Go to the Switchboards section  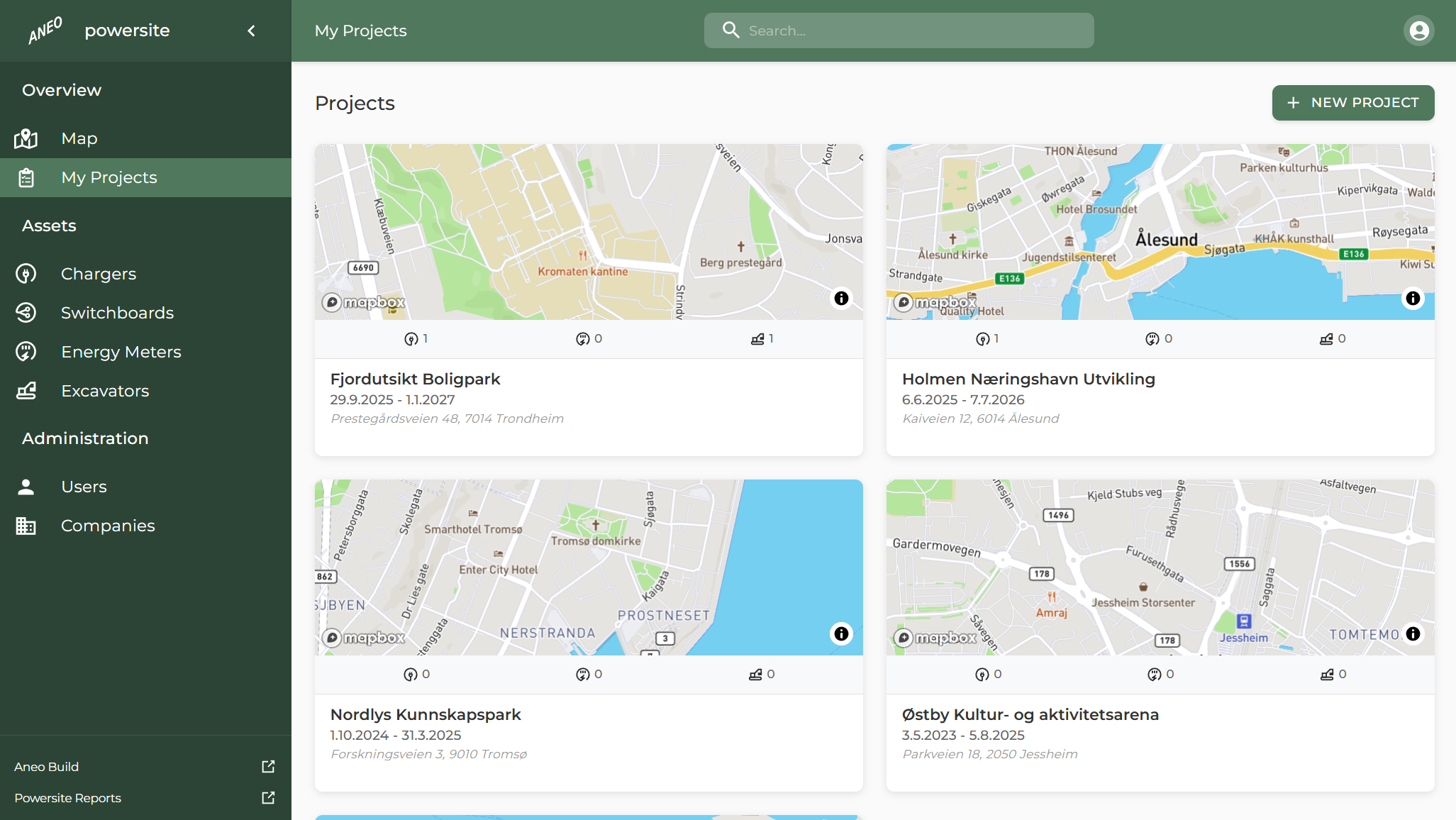point(117,313)
